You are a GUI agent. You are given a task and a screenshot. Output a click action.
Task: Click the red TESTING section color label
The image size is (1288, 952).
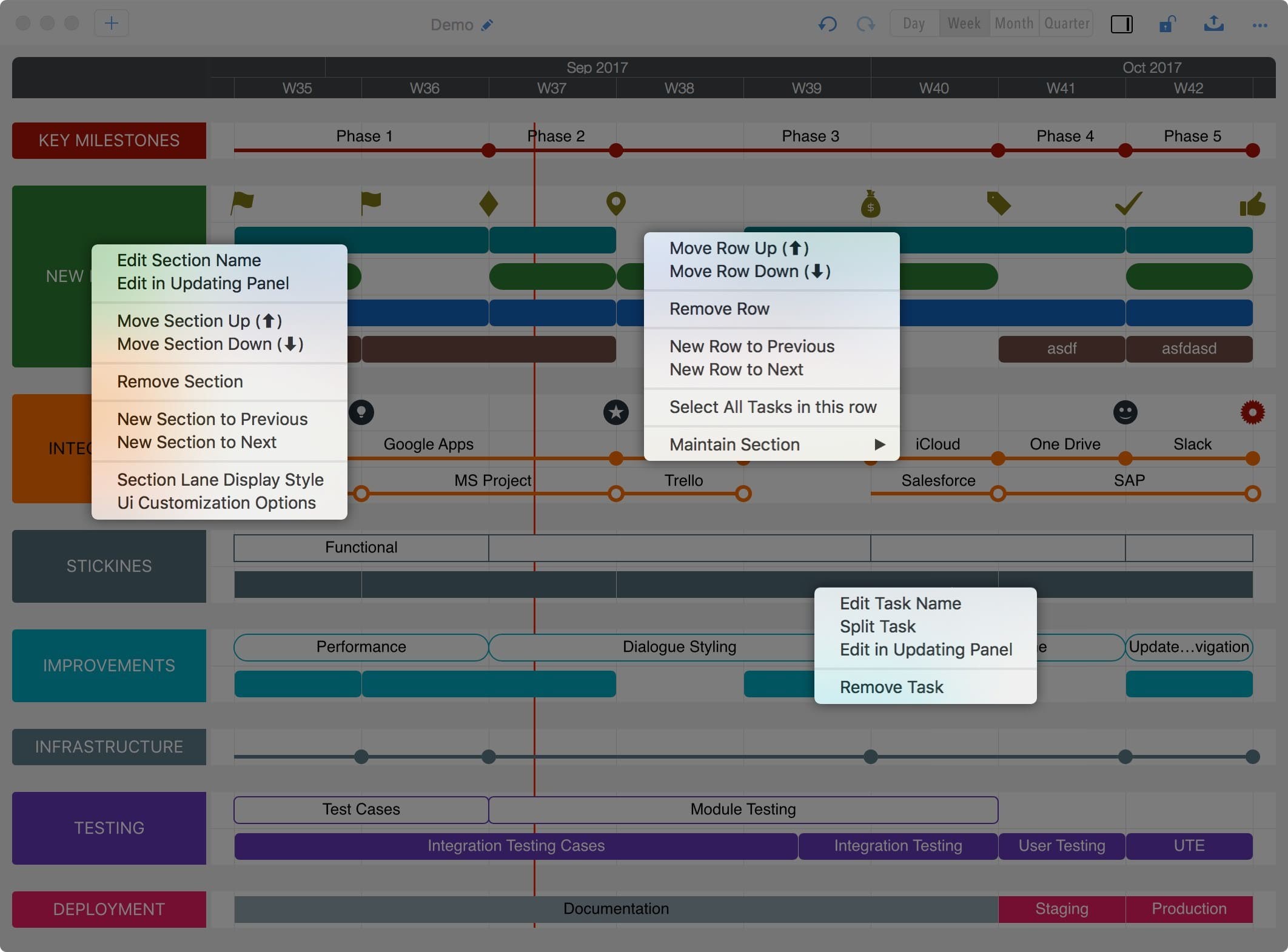click(109, 828)
